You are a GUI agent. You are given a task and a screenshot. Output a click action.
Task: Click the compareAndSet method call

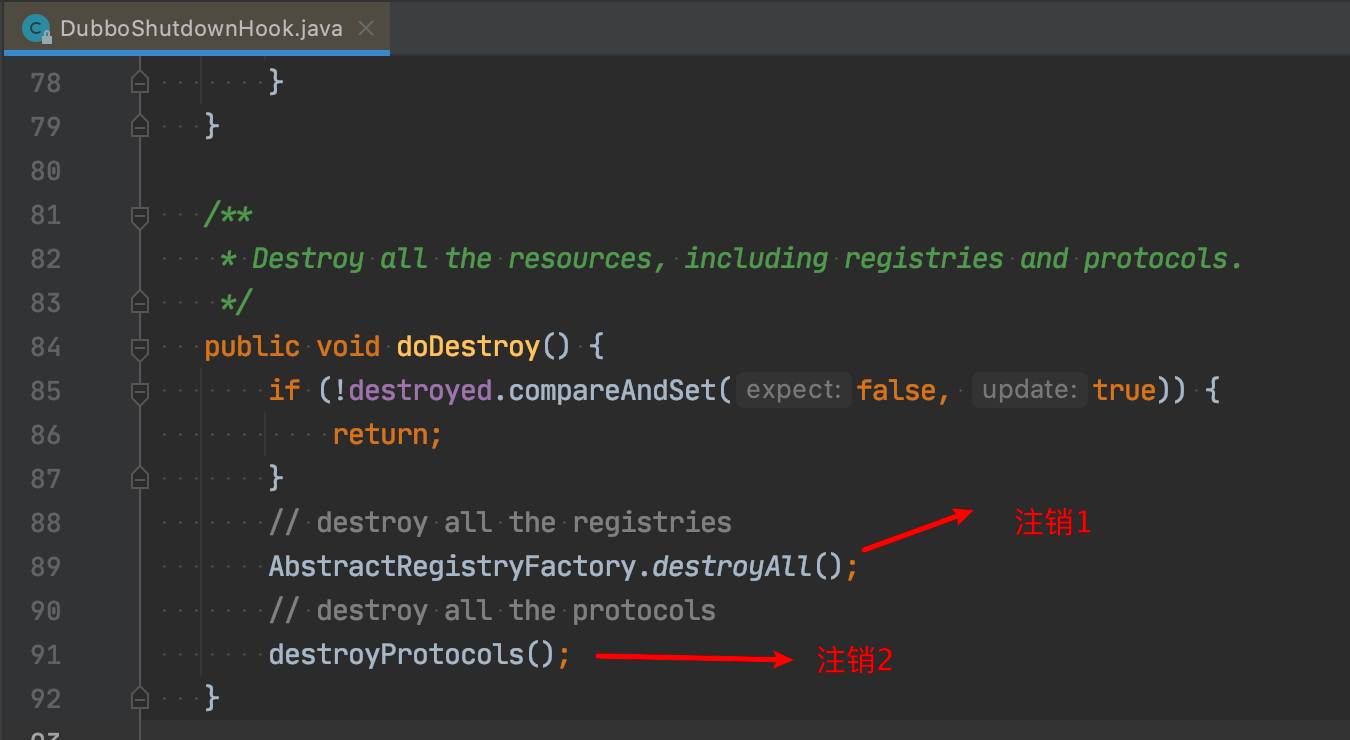pyautogui.click(x=611, y=391)
